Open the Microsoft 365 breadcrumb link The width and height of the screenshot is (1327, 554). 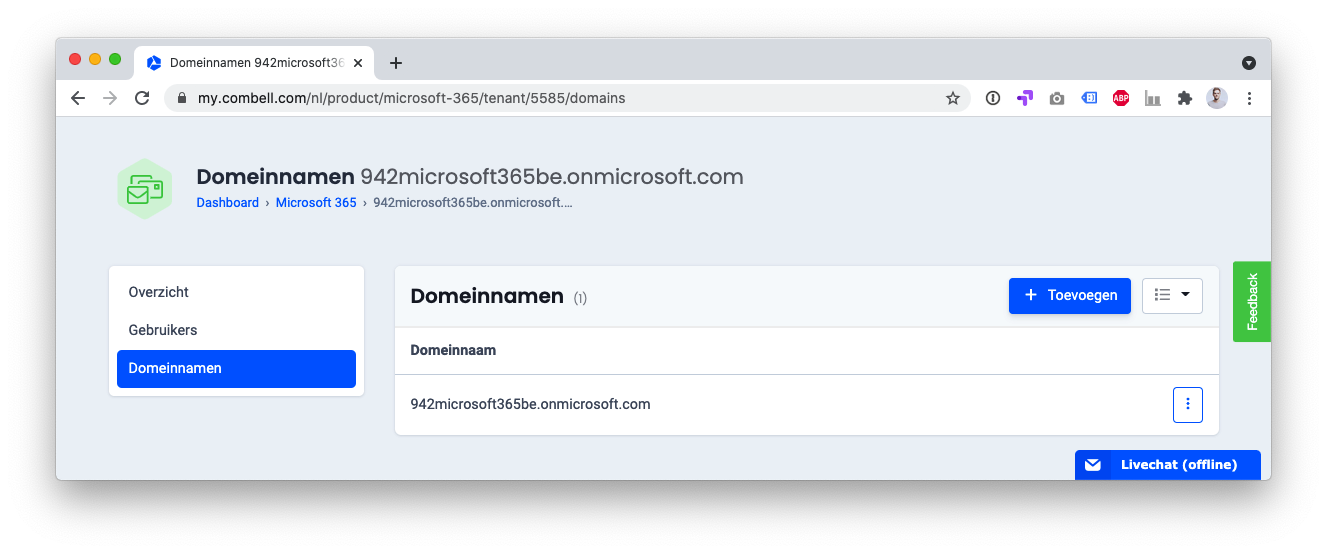point(316,203)
